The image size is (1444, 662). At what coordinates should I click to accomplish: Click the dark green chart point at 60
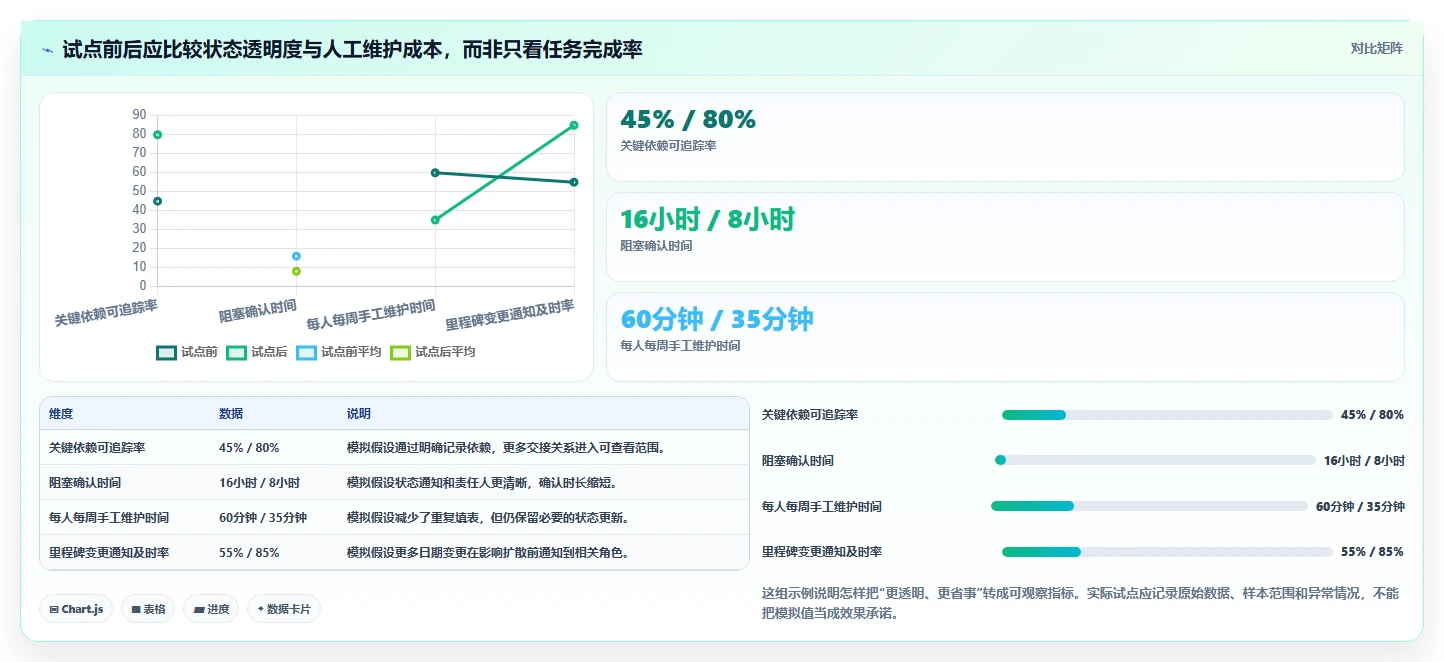pos(435,173)
